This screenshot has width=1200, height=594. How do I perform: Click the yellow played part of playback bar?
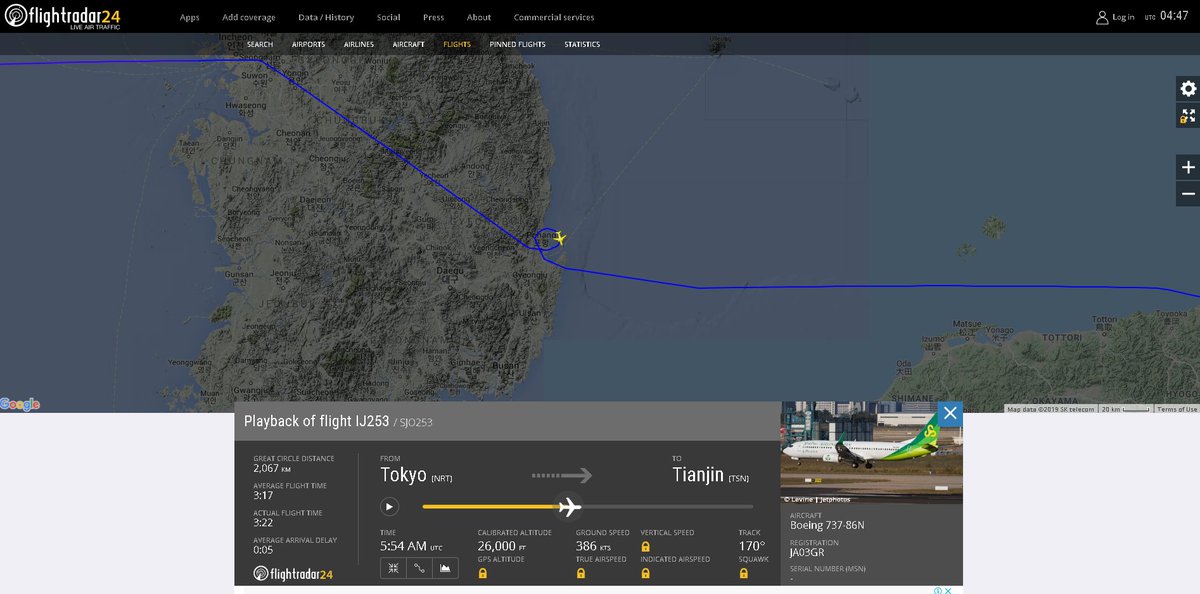tap(490, 507)
